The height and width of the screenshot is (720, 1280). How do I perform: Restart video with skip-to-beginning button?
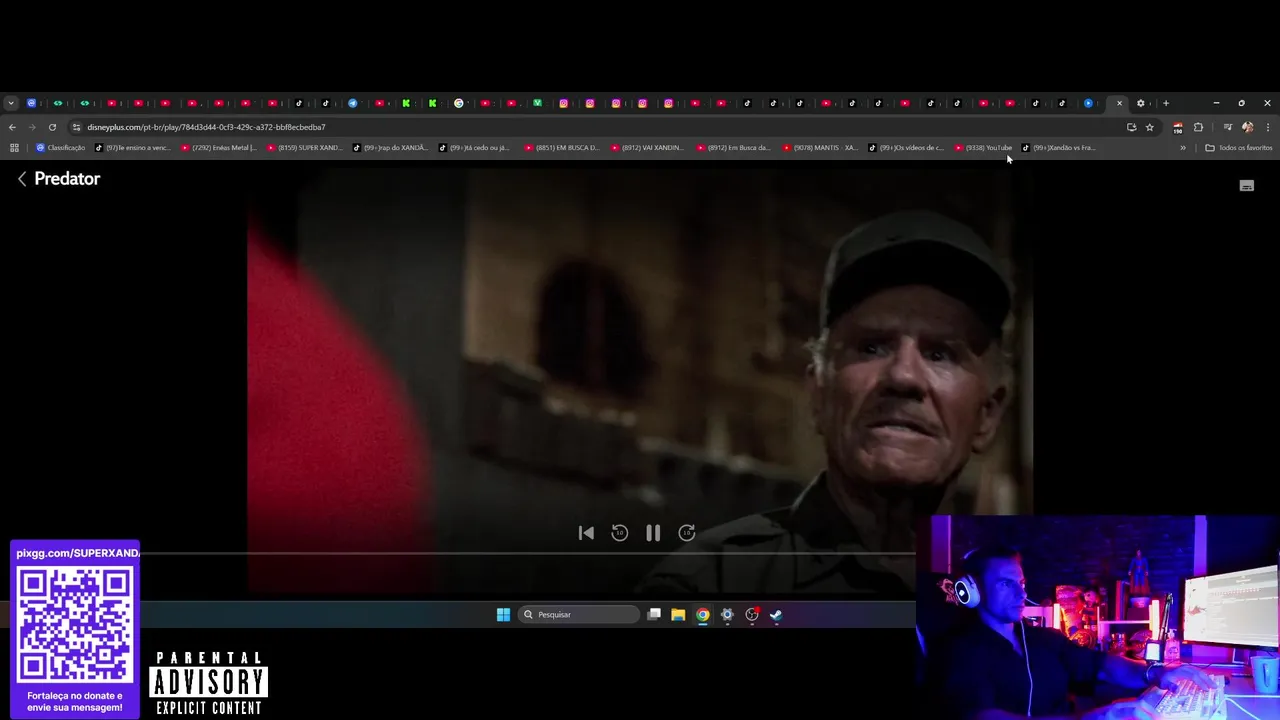(x=586, y=533)
